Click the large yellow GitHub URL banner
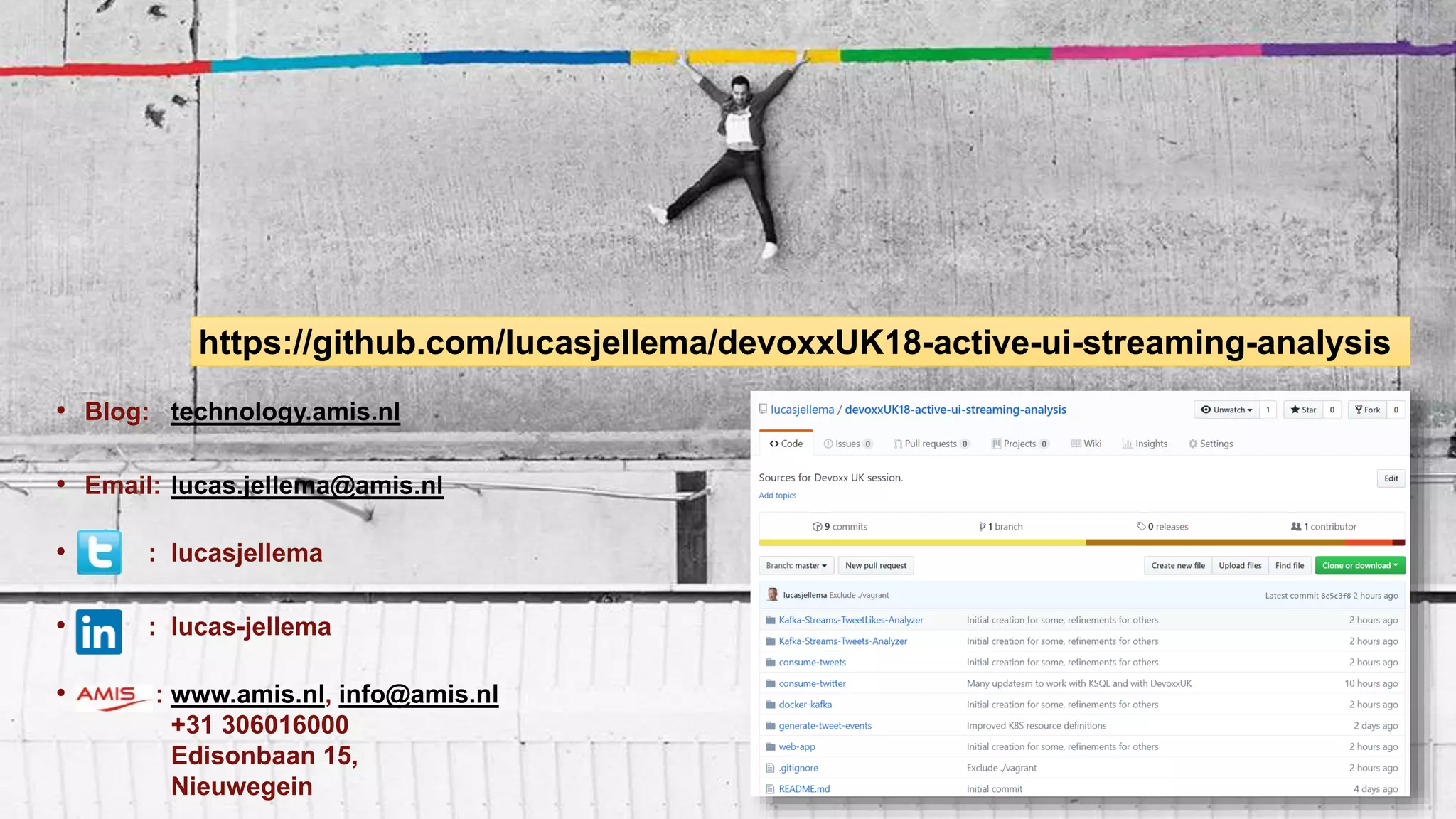The height and width of the screenshot is (819, 1456). [800, 342]
